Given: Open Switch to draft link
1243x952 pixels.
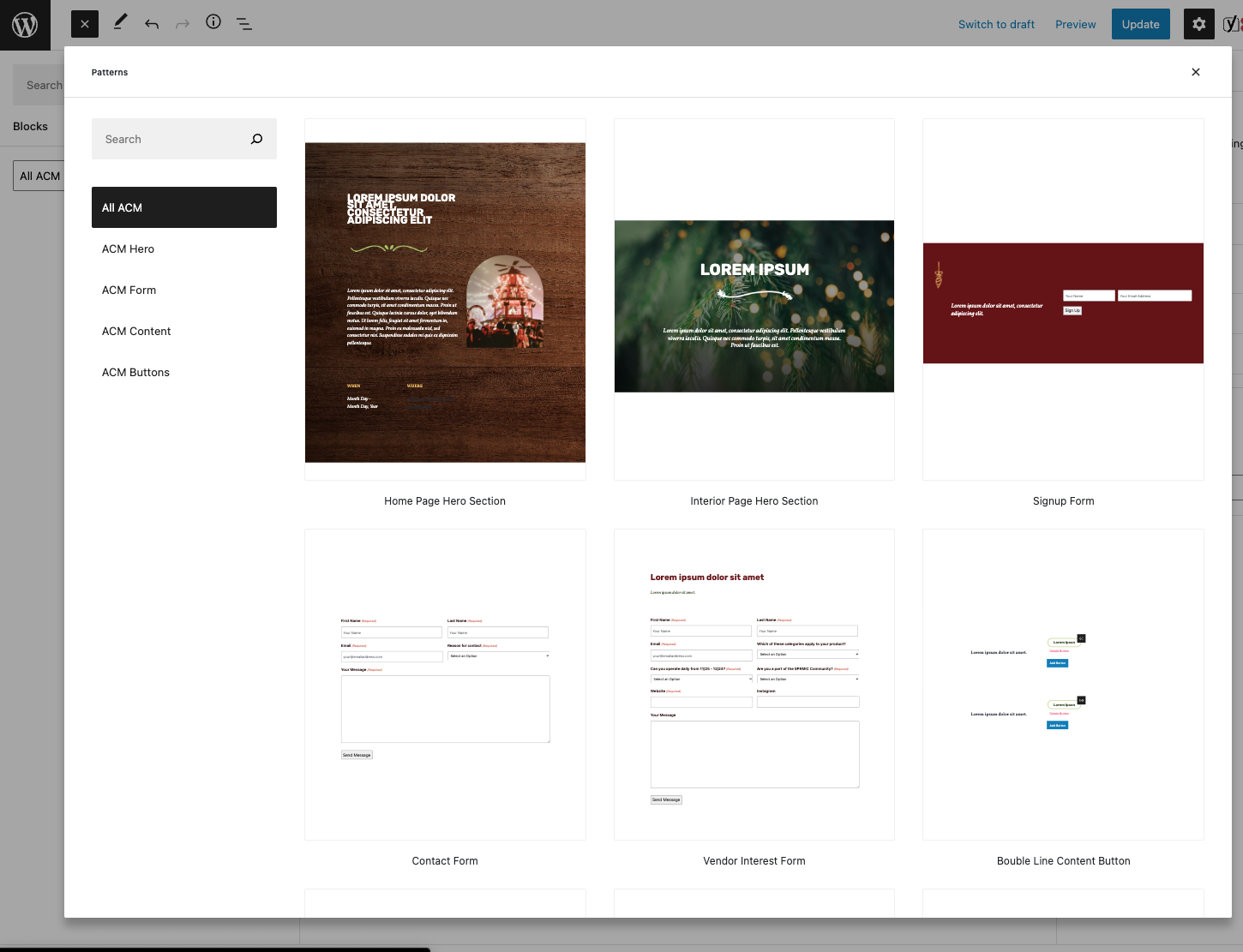Looking at the screenshot, I should pos(996,24).
